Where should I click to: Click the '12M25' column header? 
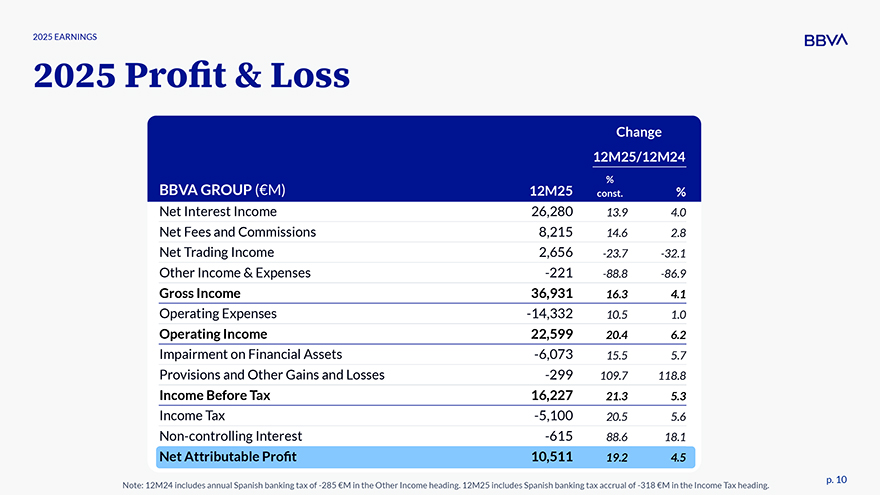(x=551, y=191)
